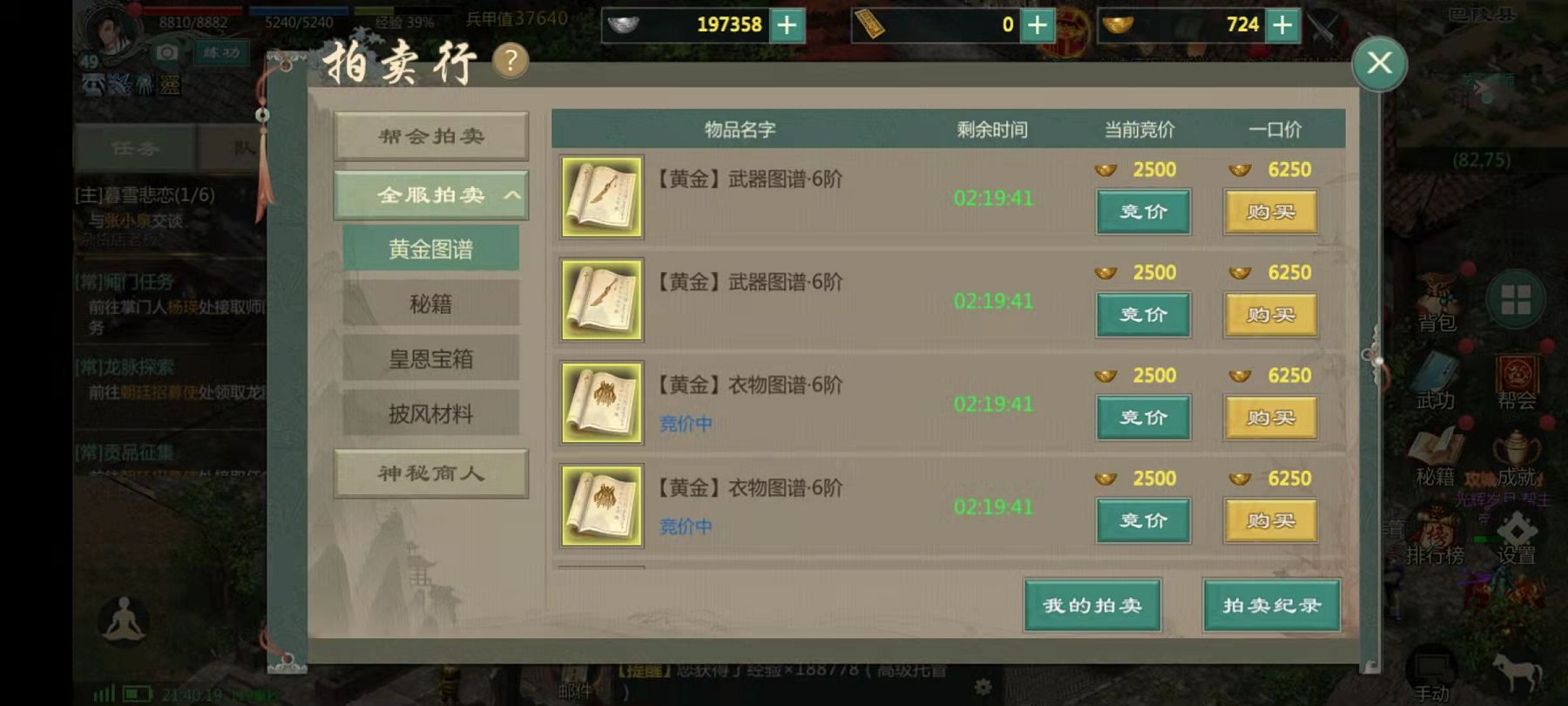Bid on first 武器图谱·6阶 with 竞价

click(x=1143, y=212)
